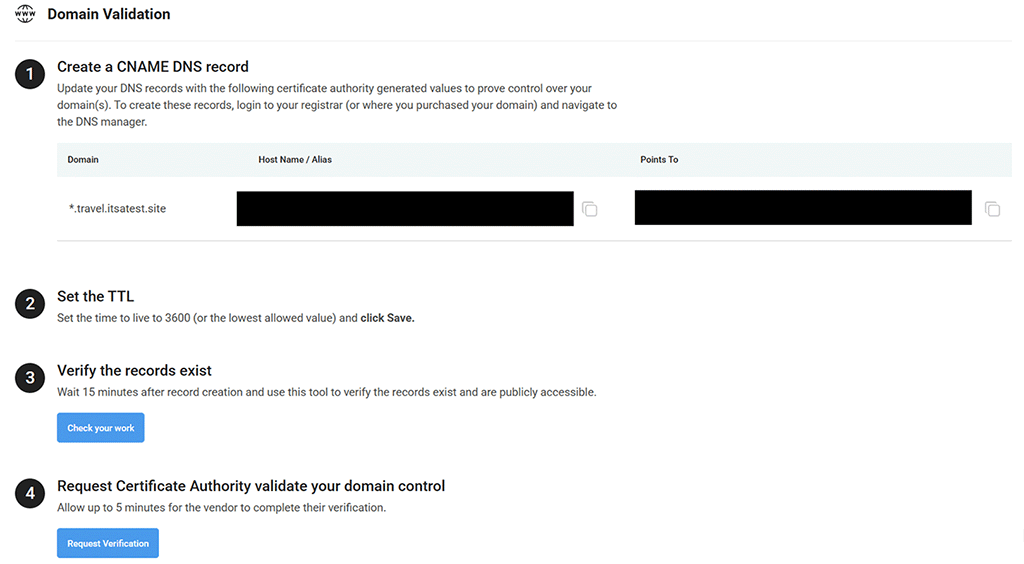This screenshot has width=1024, height=564.
Task: Click the Points To column header
Action: click(659, 160)
